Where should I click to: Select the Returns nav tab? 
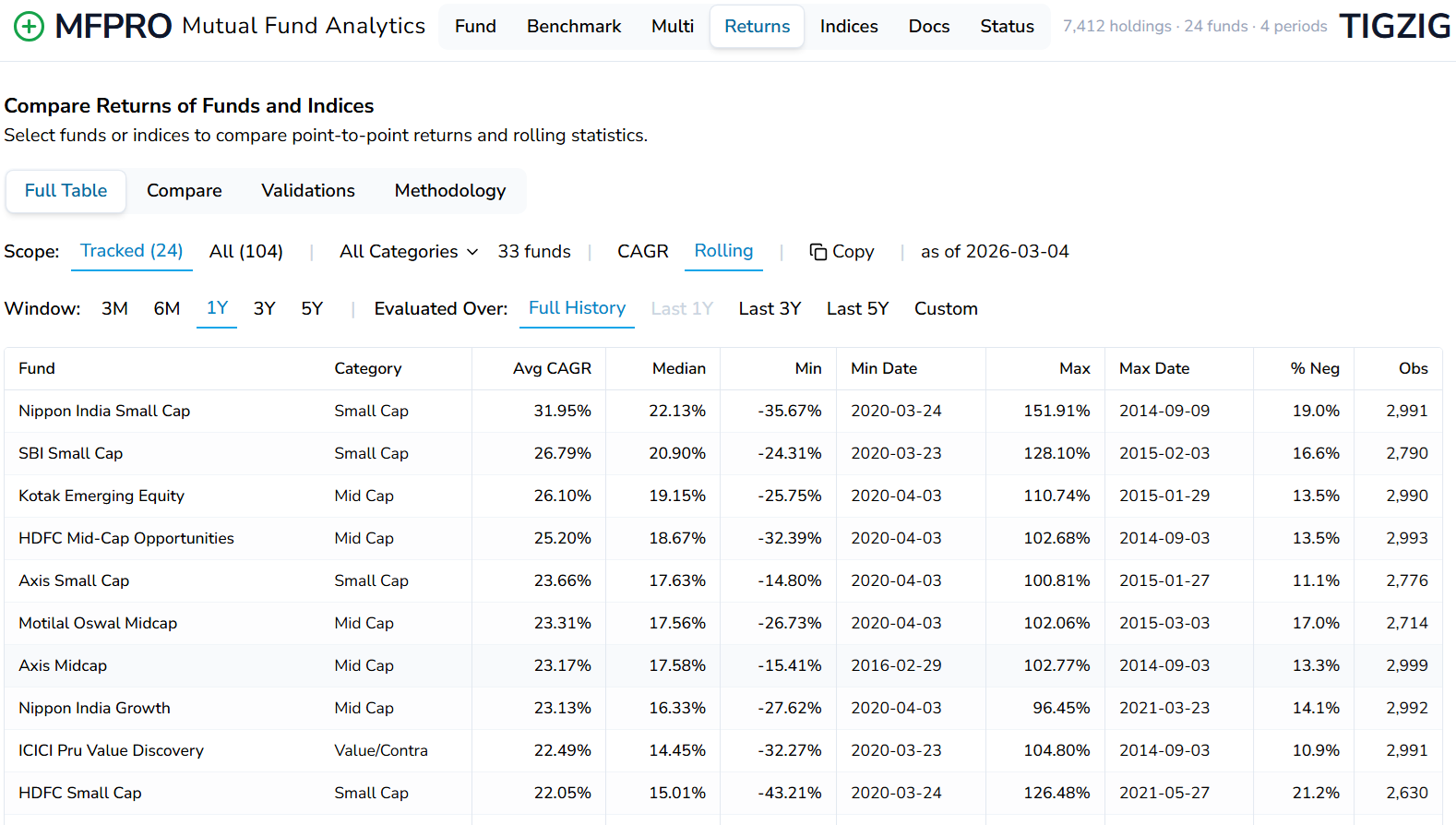757,27
